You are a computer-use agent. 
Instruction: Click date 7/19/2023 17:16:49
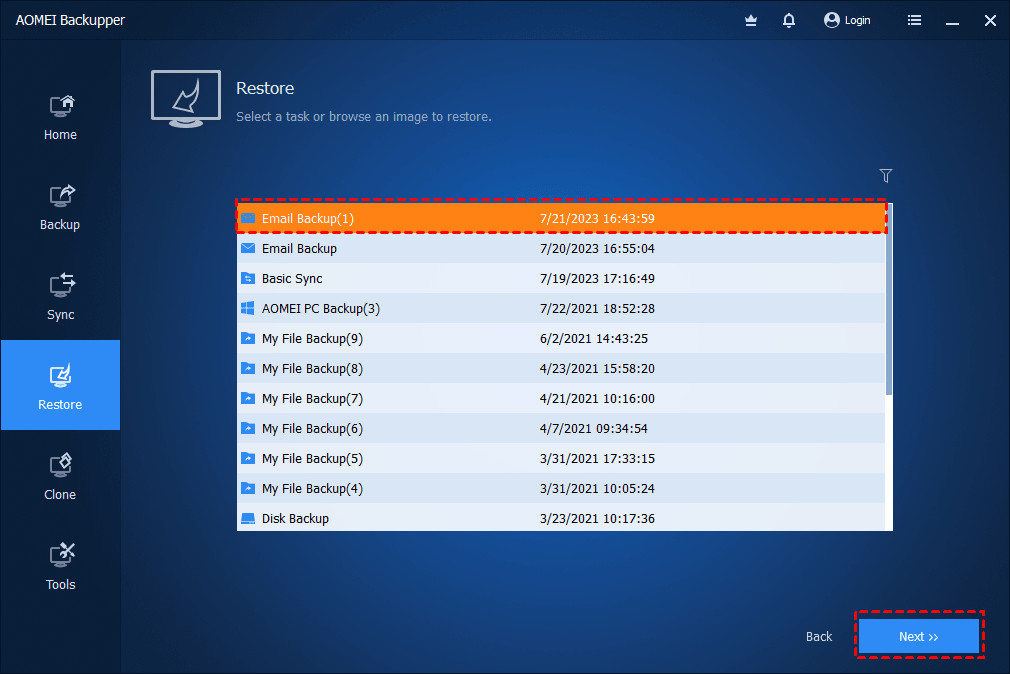pyautogui.click(x=597, y=278)
